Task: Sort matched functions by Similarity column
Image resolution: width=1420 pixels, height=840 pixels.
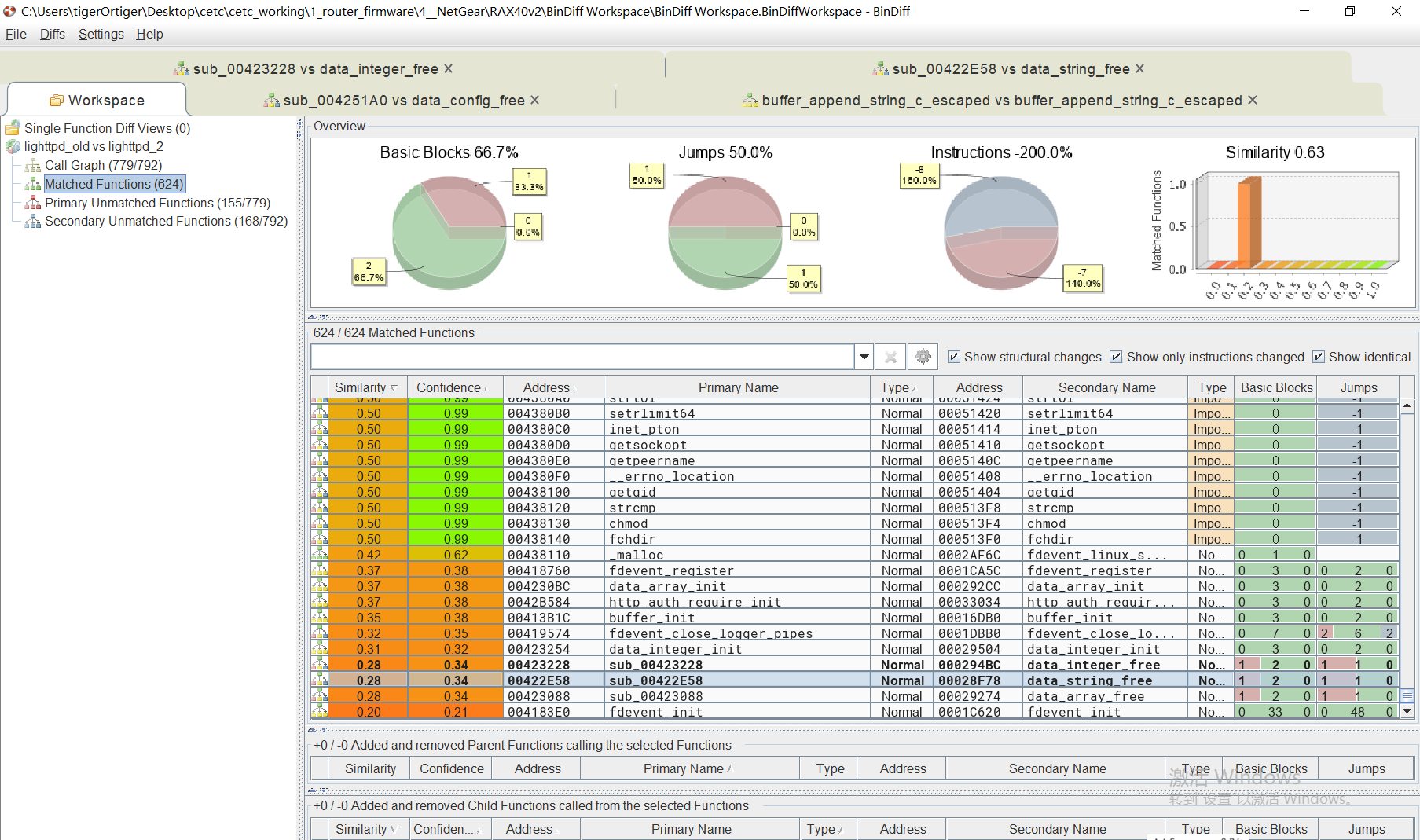Action: point(367,387)
